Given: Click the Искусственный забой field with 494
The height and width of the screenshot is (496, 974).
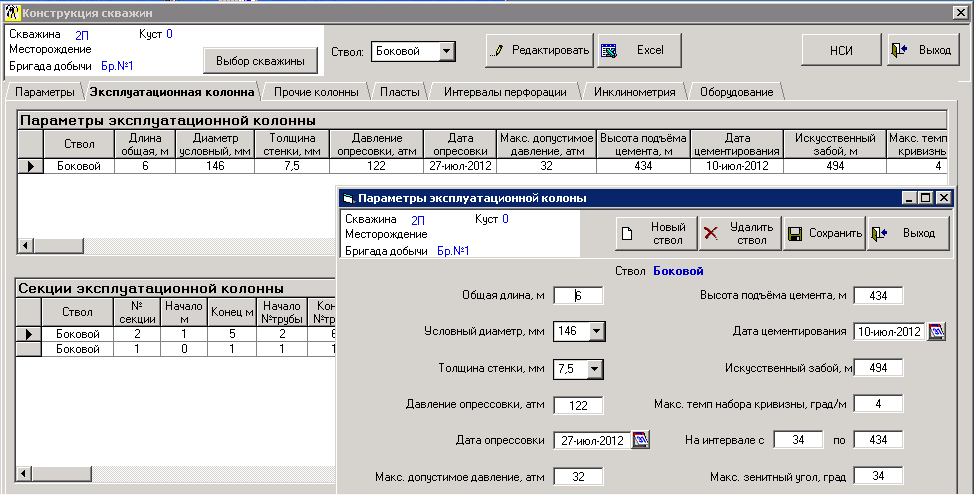Looking at the screenshot, I should [878, 368].
